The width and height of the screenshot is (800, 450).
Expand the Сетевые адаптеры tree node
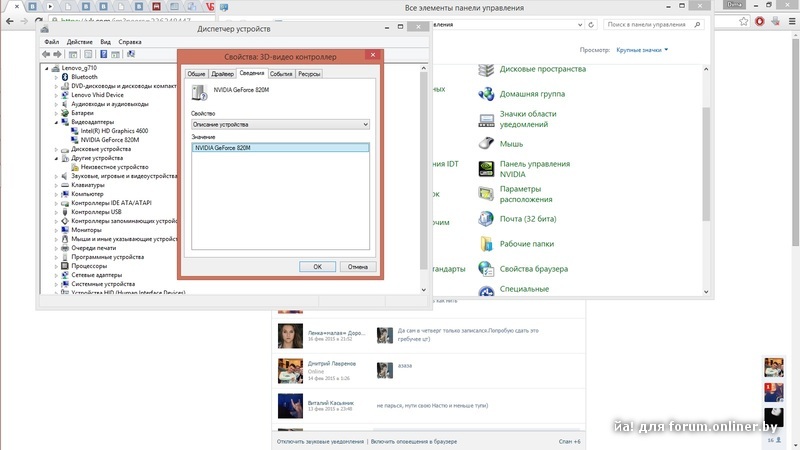tap(56, 276)
